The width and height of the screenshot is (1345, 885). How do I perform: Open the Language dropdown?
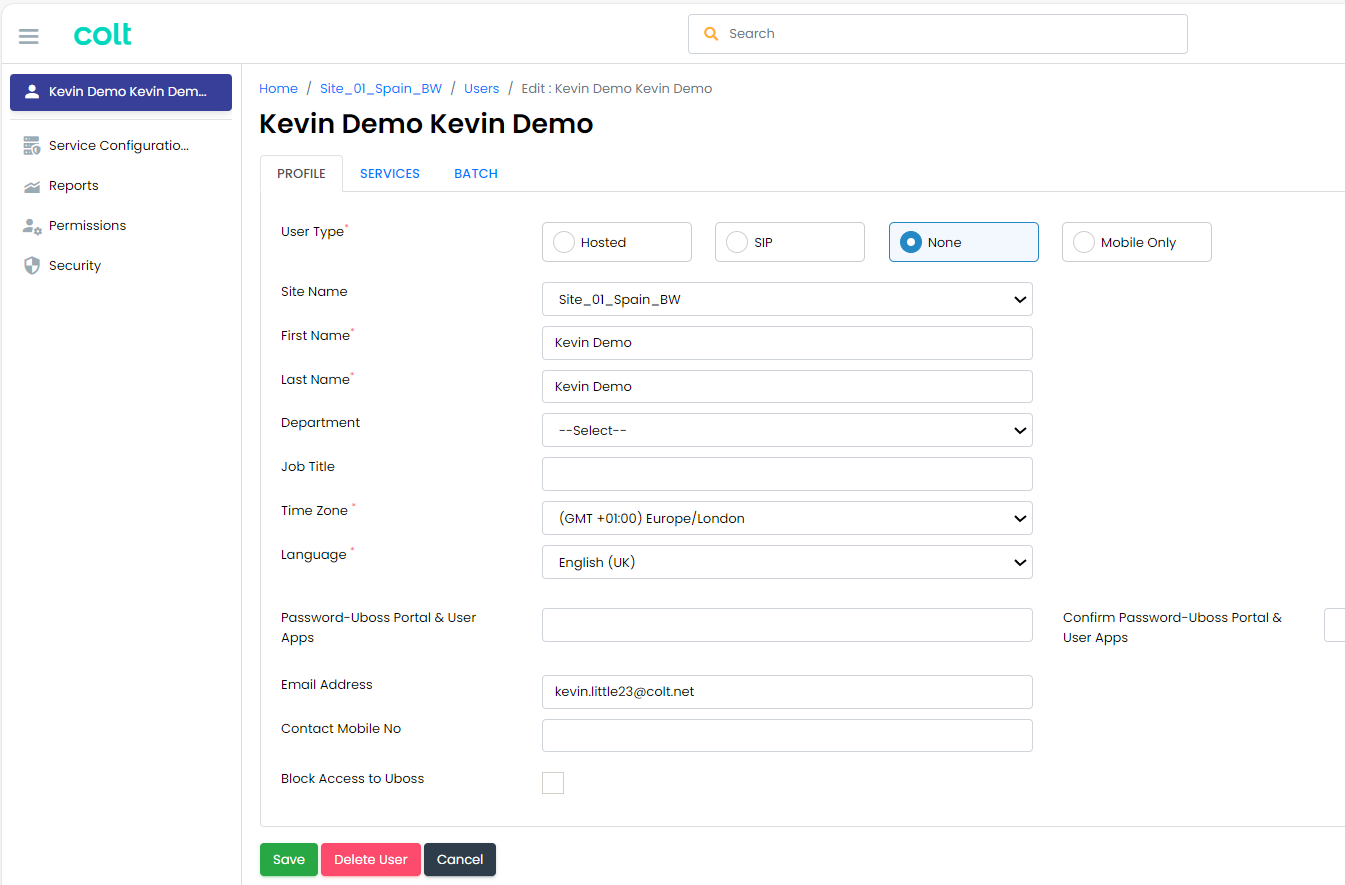point(787,562)
